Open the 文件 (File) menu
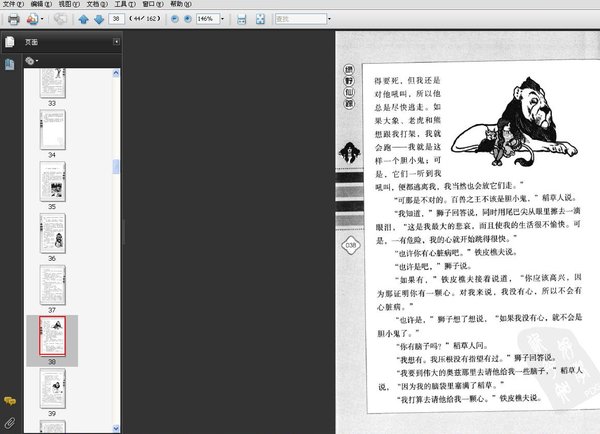This screenshot has height=434, width=600. coord(13,4)
